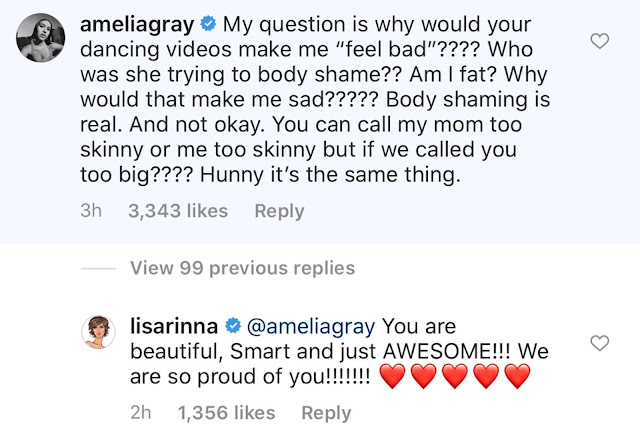Screen dimensions: 640x447
Task: Expand View 99 previous replies
Action: coord(242,268)
